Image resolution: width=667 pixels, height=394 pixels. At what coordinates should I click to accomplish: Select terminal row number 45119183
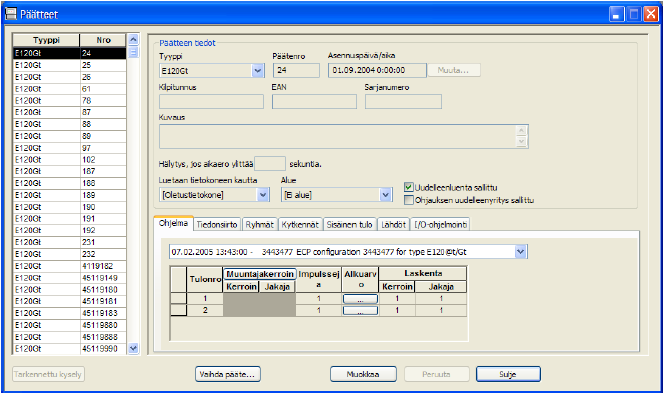tap(70, 313)
